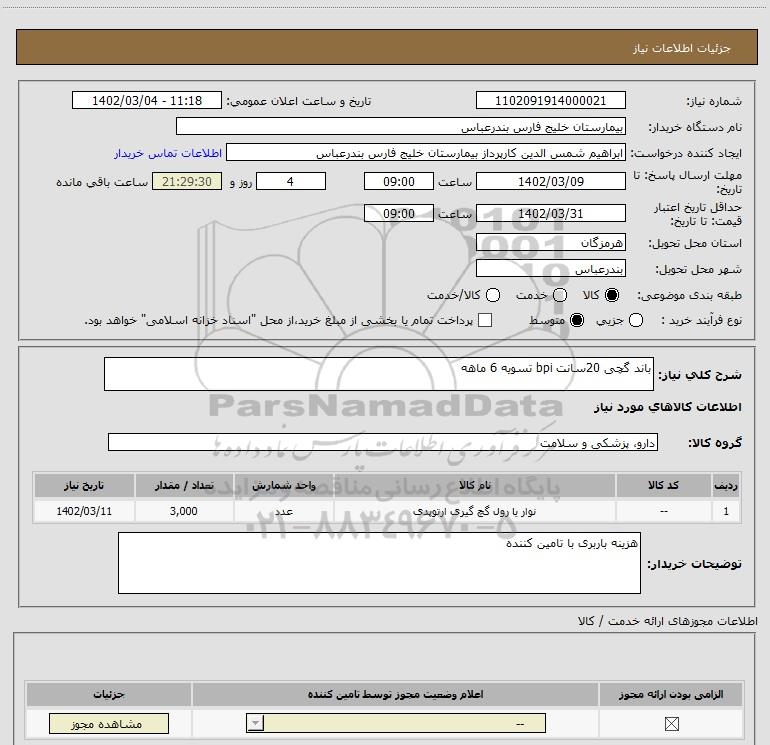770x745 pixels.
Task: Click the delivery city field بندرعباس
Action: click(x=550, y=269)
